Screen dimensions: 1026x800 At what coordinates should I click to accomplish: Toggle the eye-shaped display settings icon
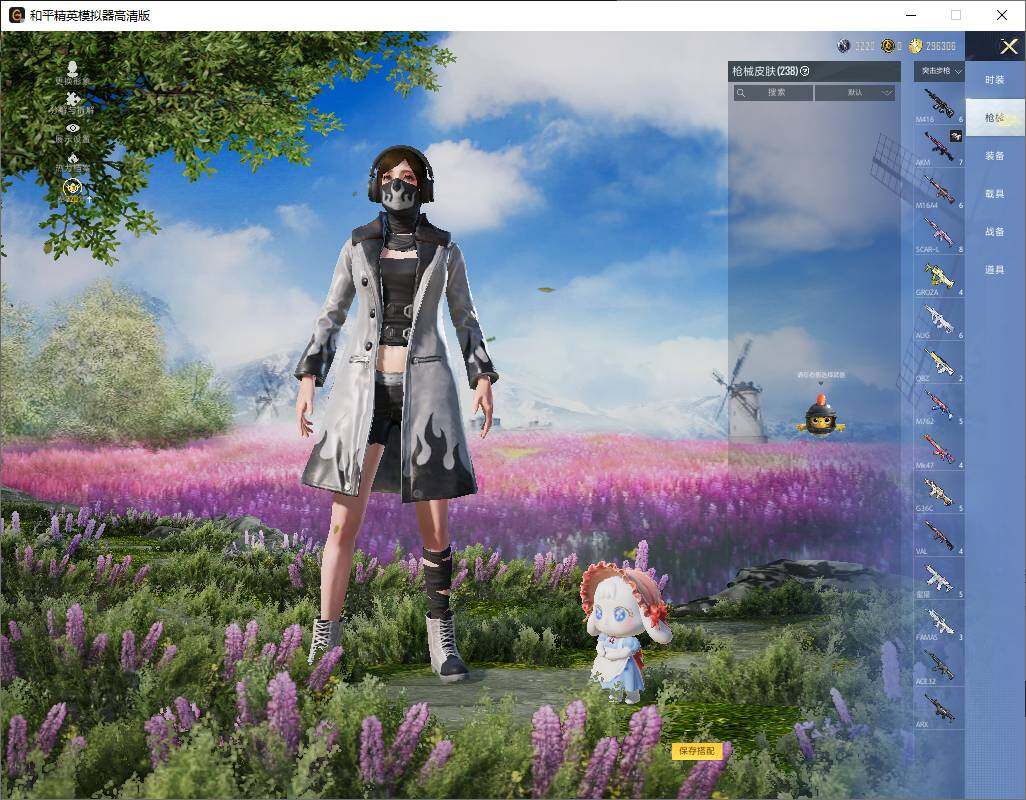coord(72,128)
